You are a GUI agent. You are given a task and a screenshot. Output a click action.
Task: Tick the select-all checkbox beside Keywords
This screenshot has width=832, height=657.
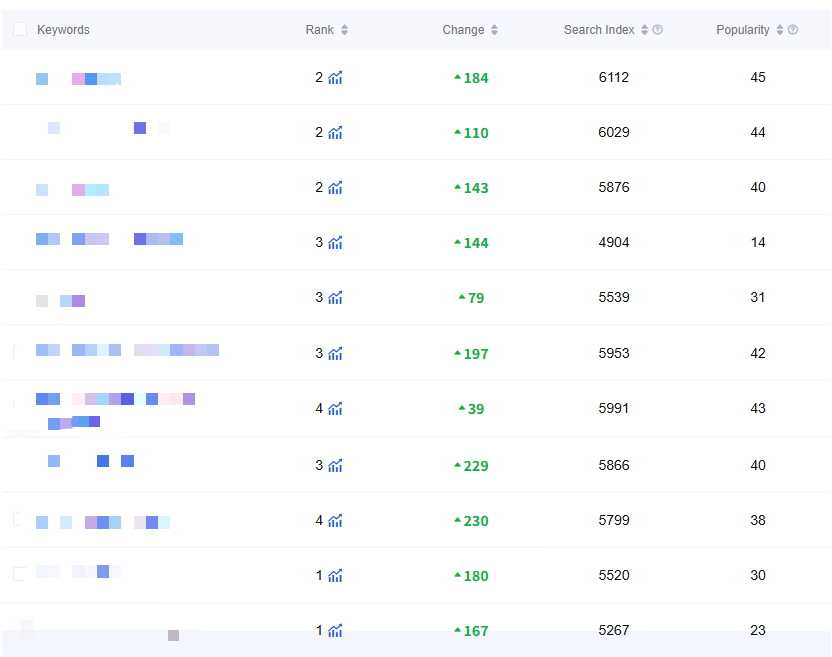(x=20, y=30)
